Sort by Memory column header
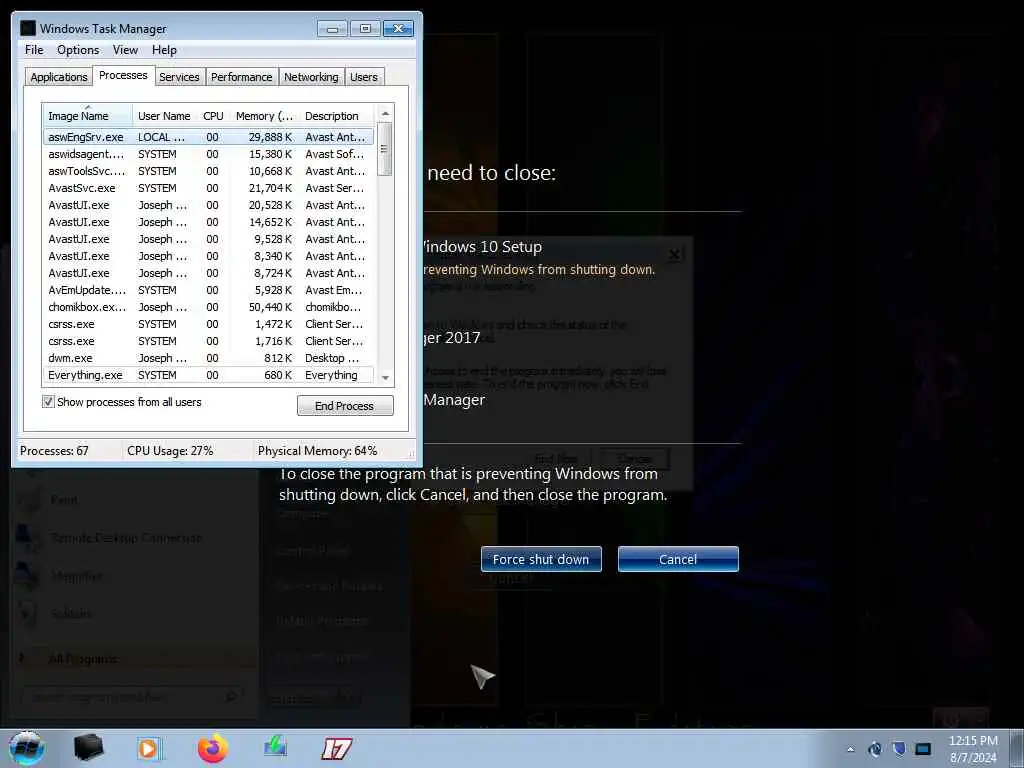Screen dimensions: 1024x768 [264, 116]
